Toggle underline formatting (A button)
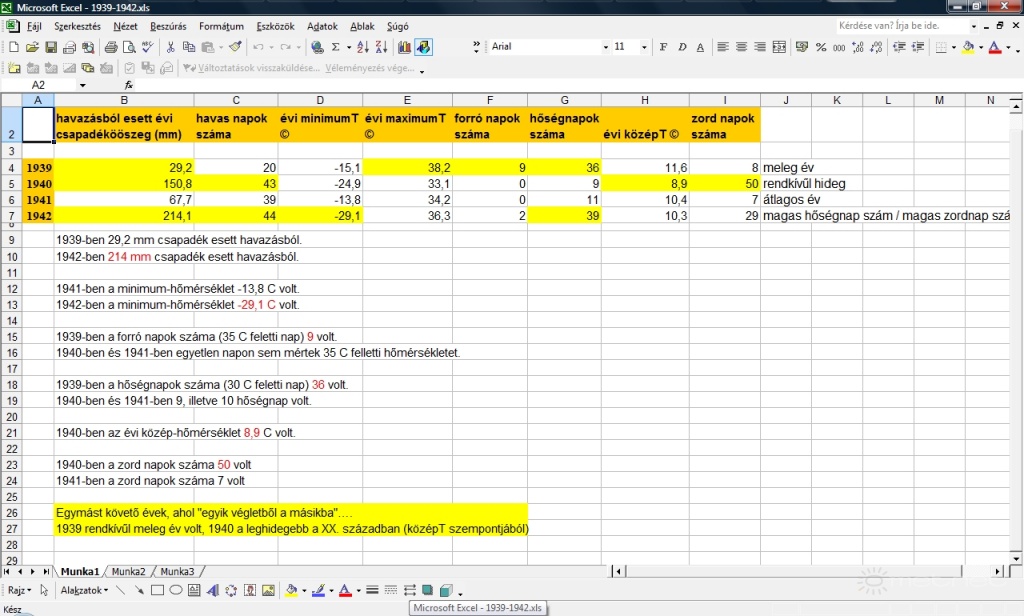 [698, 47]
